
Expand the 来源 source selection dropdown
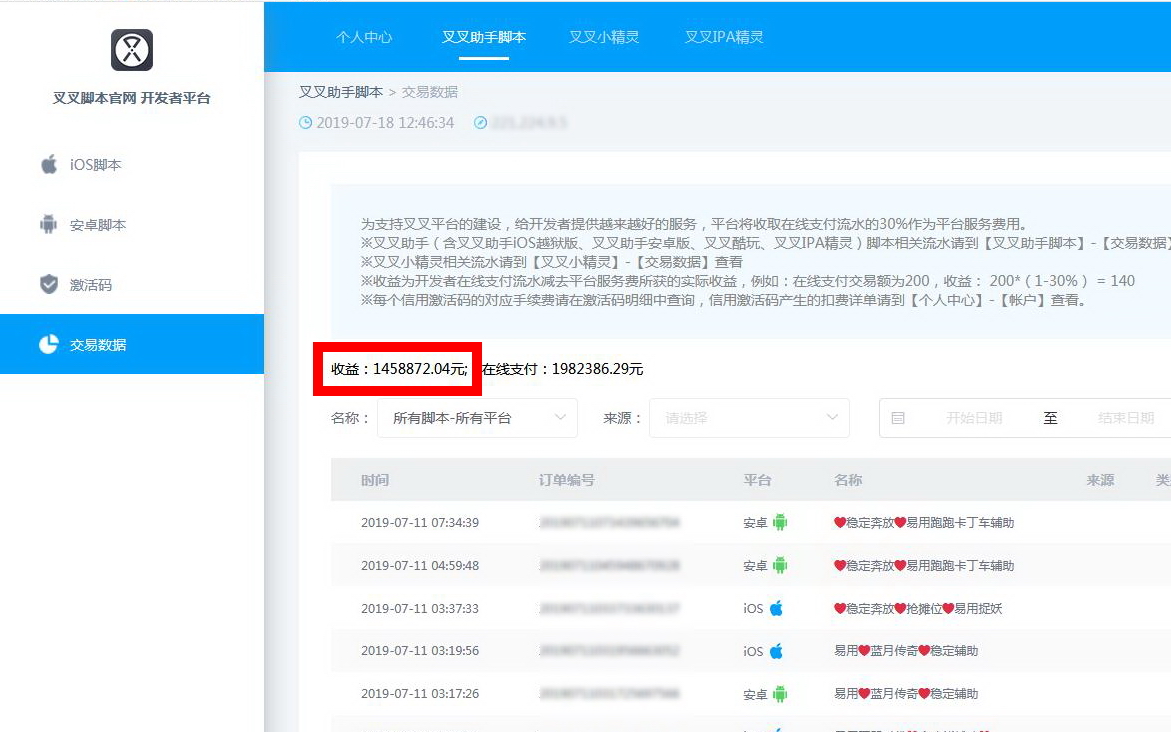pos(749,418)
